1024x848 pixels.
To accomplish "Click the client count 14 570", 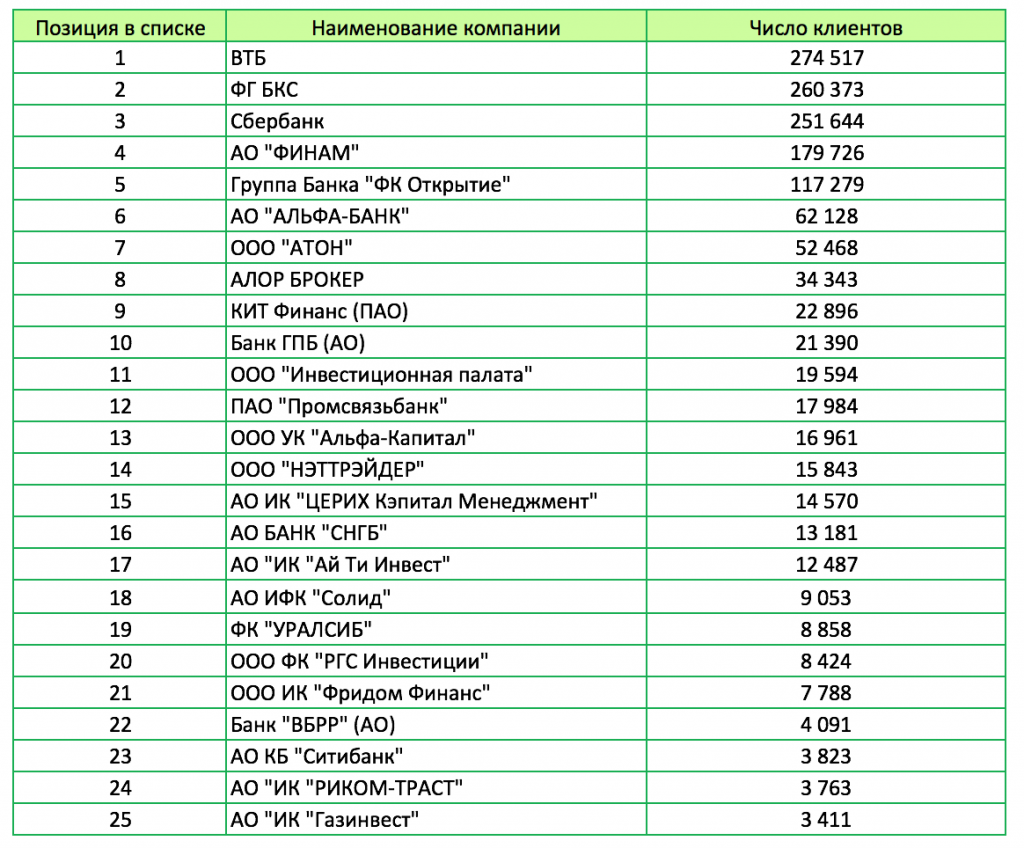I will [x=827, y=501].
